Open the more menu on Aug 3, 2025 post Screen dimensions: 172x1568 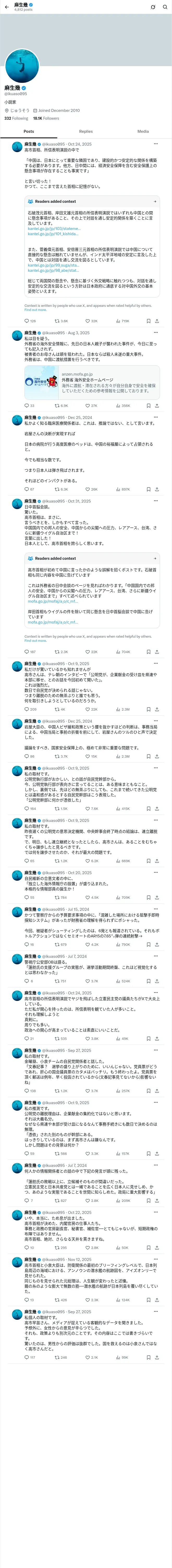click(156, 333)
